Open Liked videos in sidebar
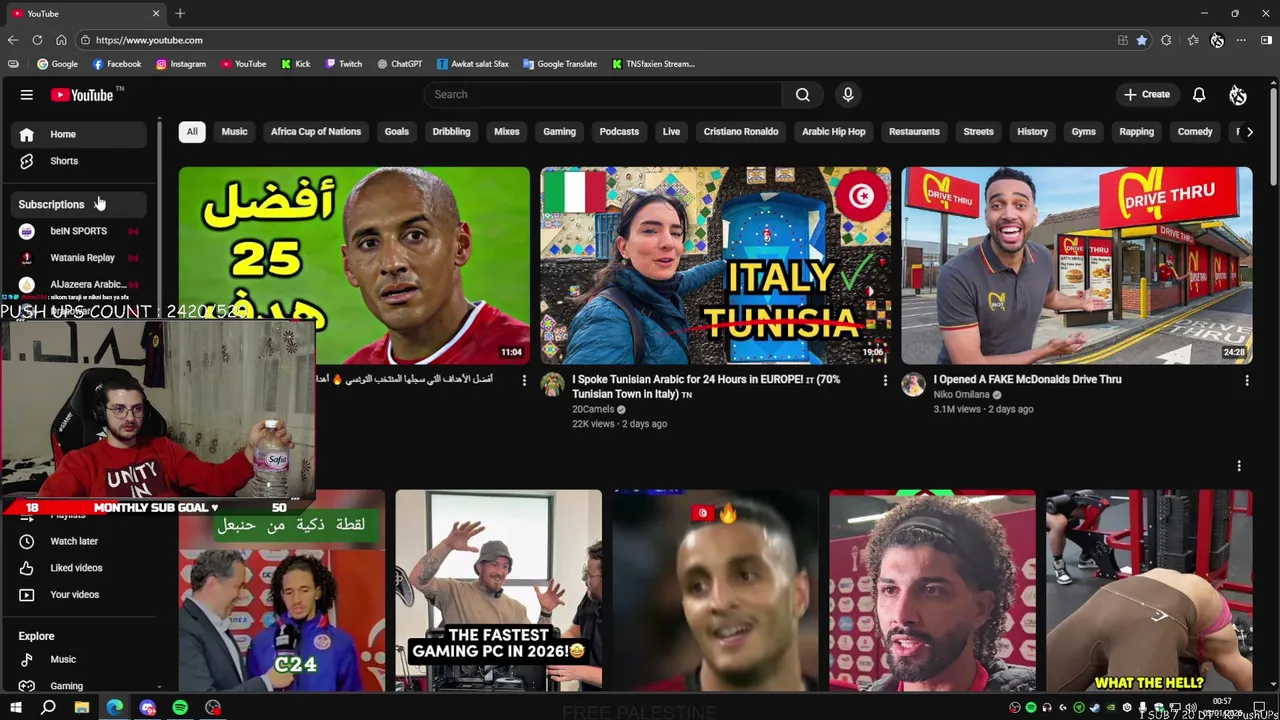The height and width of the screenshot is (720, 1280). coord(80,568)
